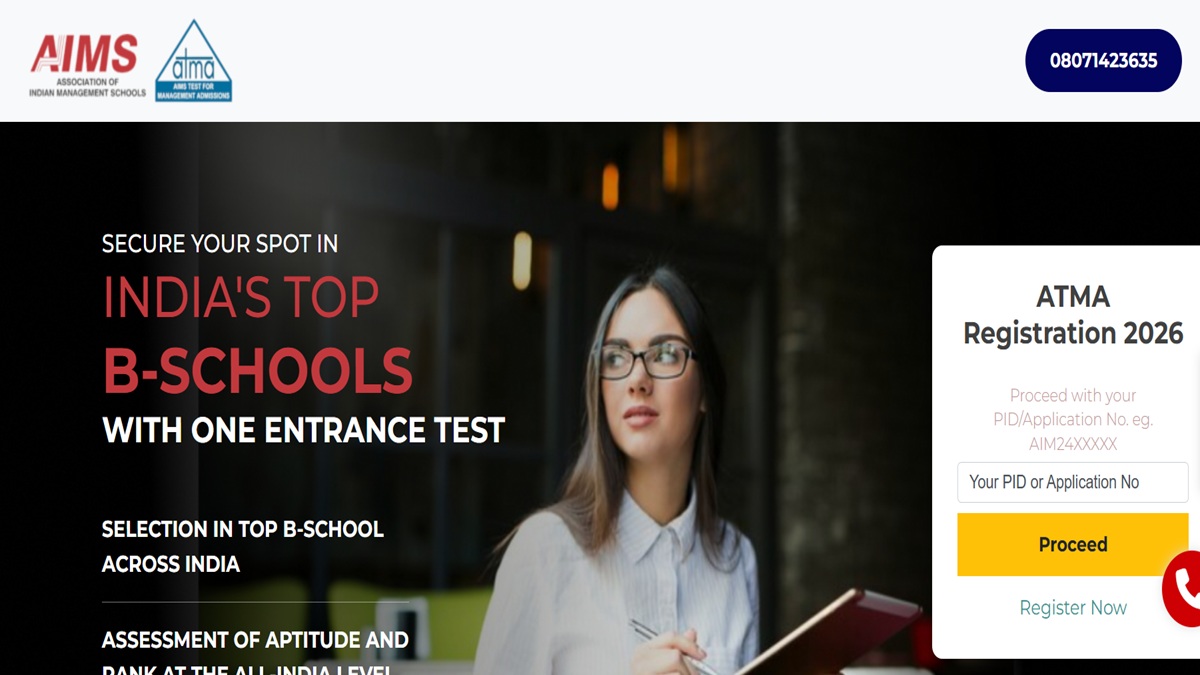This screenshot has height=675, width=1200.
Task: Click the INDIA'S TOP red headline
Action: pos(241,297)
